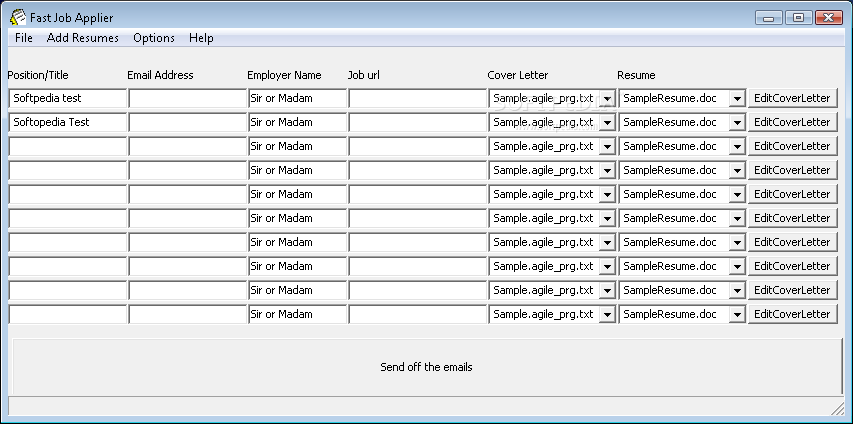Expand Cover Letter dropdown in Softpedia test row
This screenshot has height=424, width=853.
coord(607,99)
